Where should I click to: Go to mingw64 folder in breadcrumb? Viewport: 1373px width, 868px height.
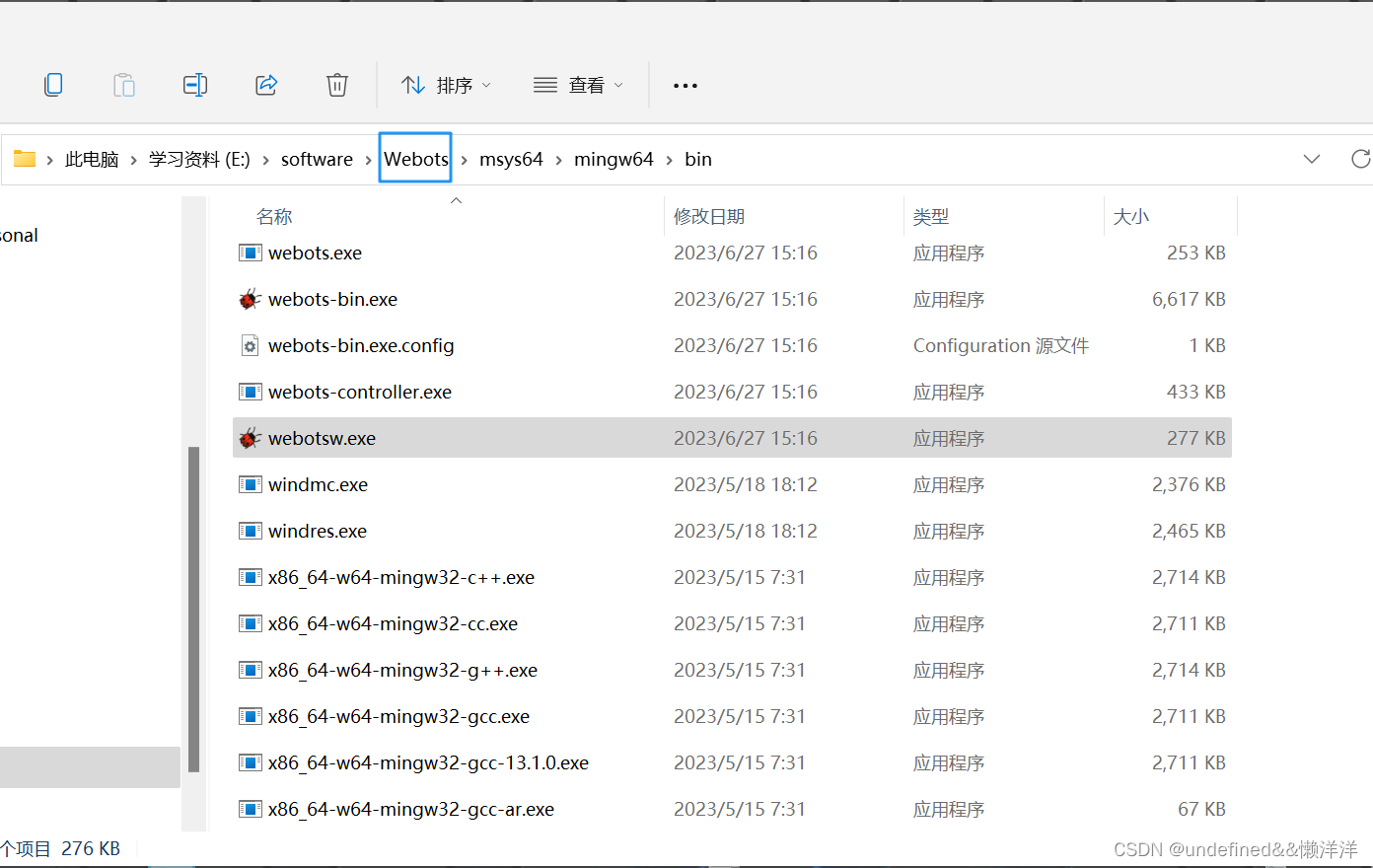click(614, 159)
